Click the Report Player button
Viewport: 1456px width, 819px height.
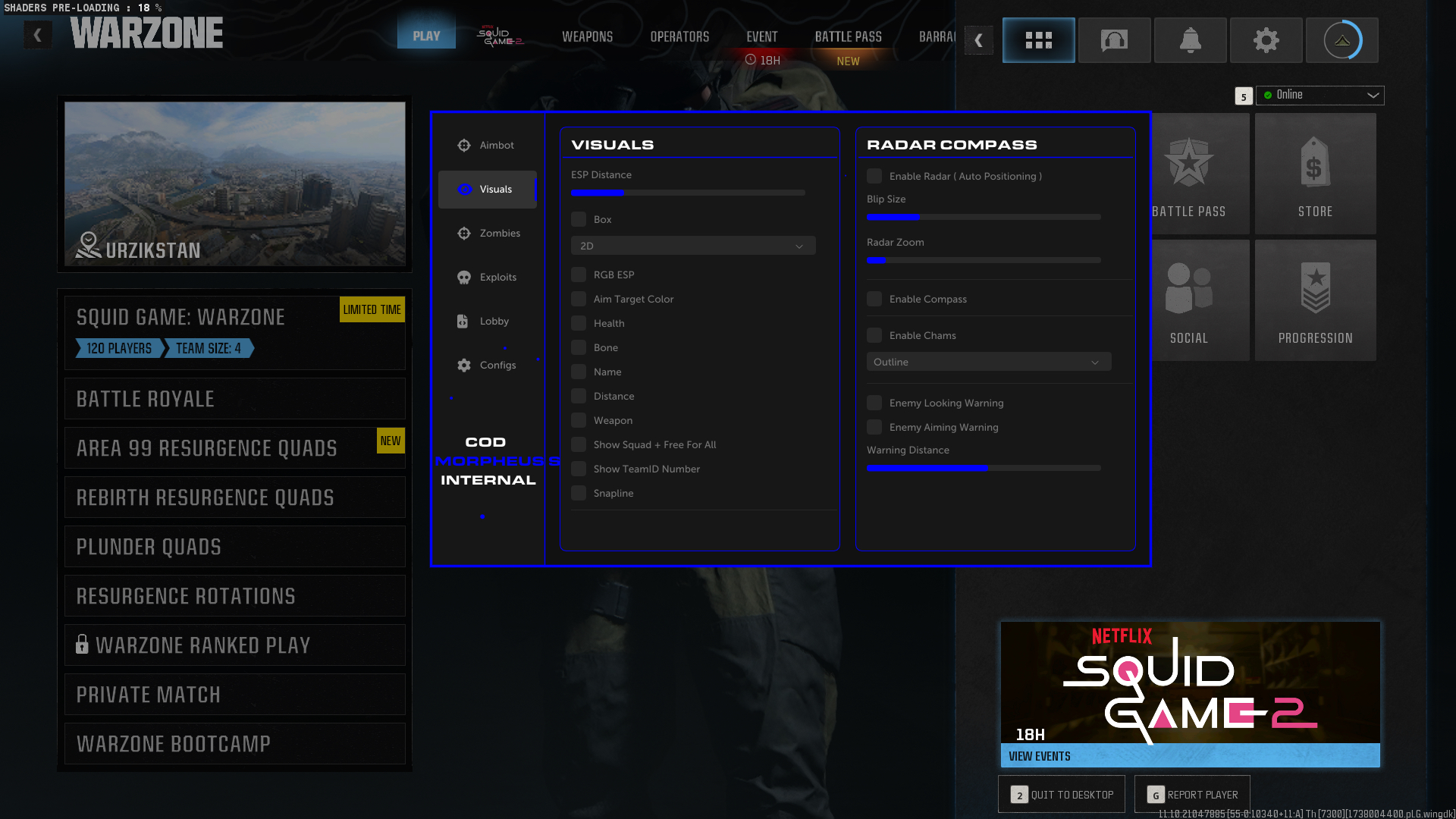click(1192, 795)
